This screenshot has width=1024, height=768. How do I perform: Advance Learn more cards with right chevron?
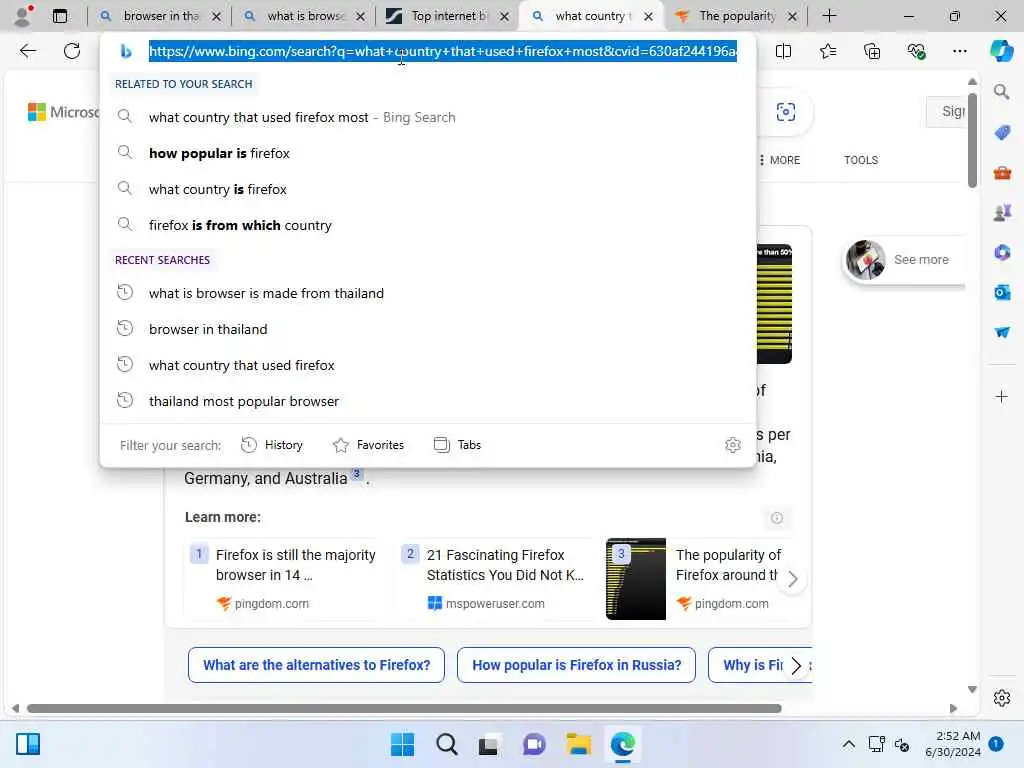point(792,579)
